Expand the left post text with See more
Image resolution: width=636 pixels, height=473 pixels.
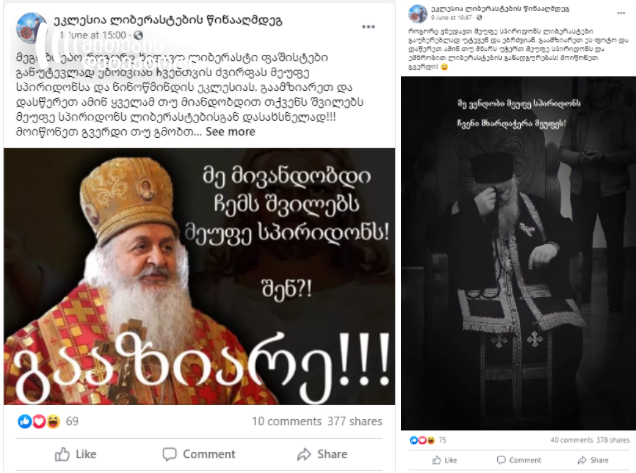tap(230, 132)
